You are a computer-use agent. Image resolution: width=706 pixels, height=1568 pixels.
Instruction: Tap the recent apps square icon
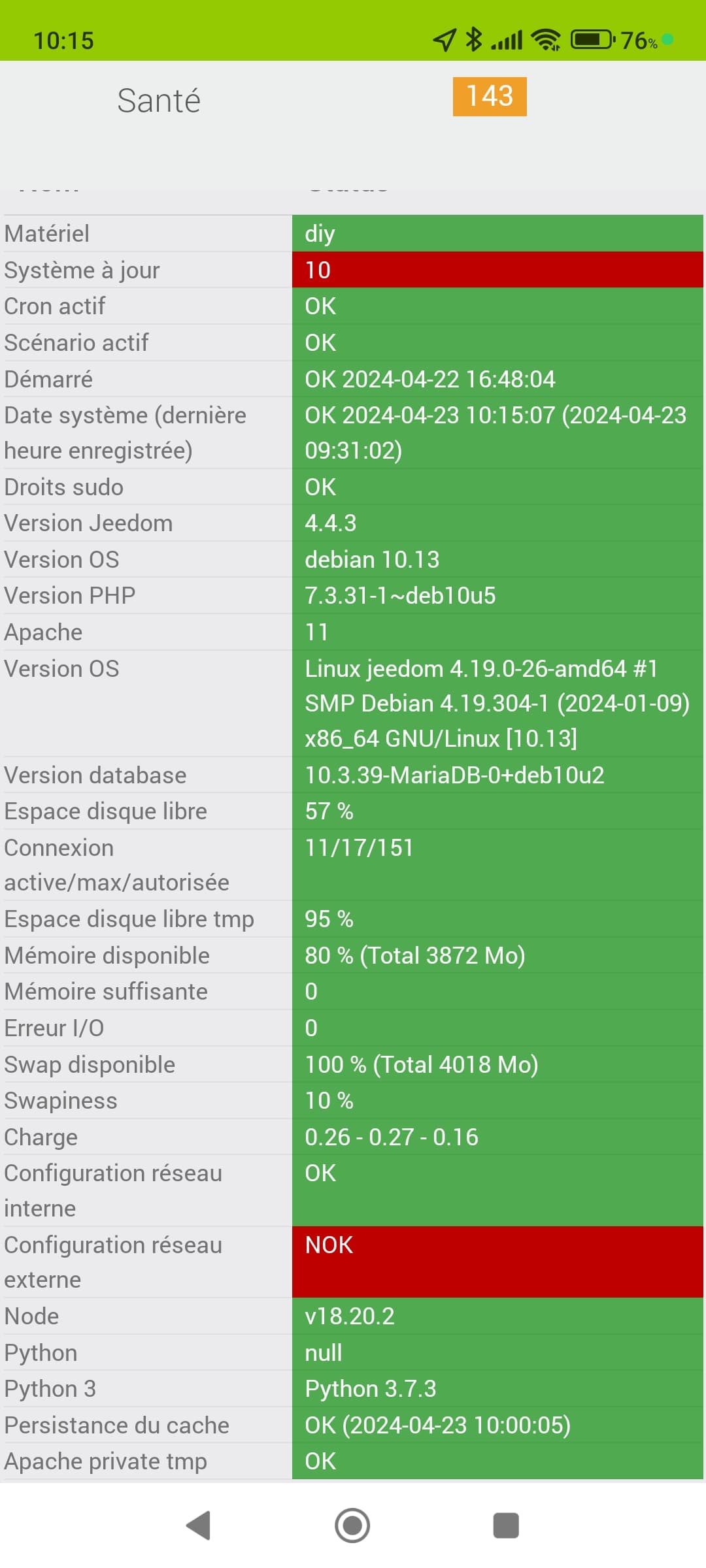(506, 1526)
